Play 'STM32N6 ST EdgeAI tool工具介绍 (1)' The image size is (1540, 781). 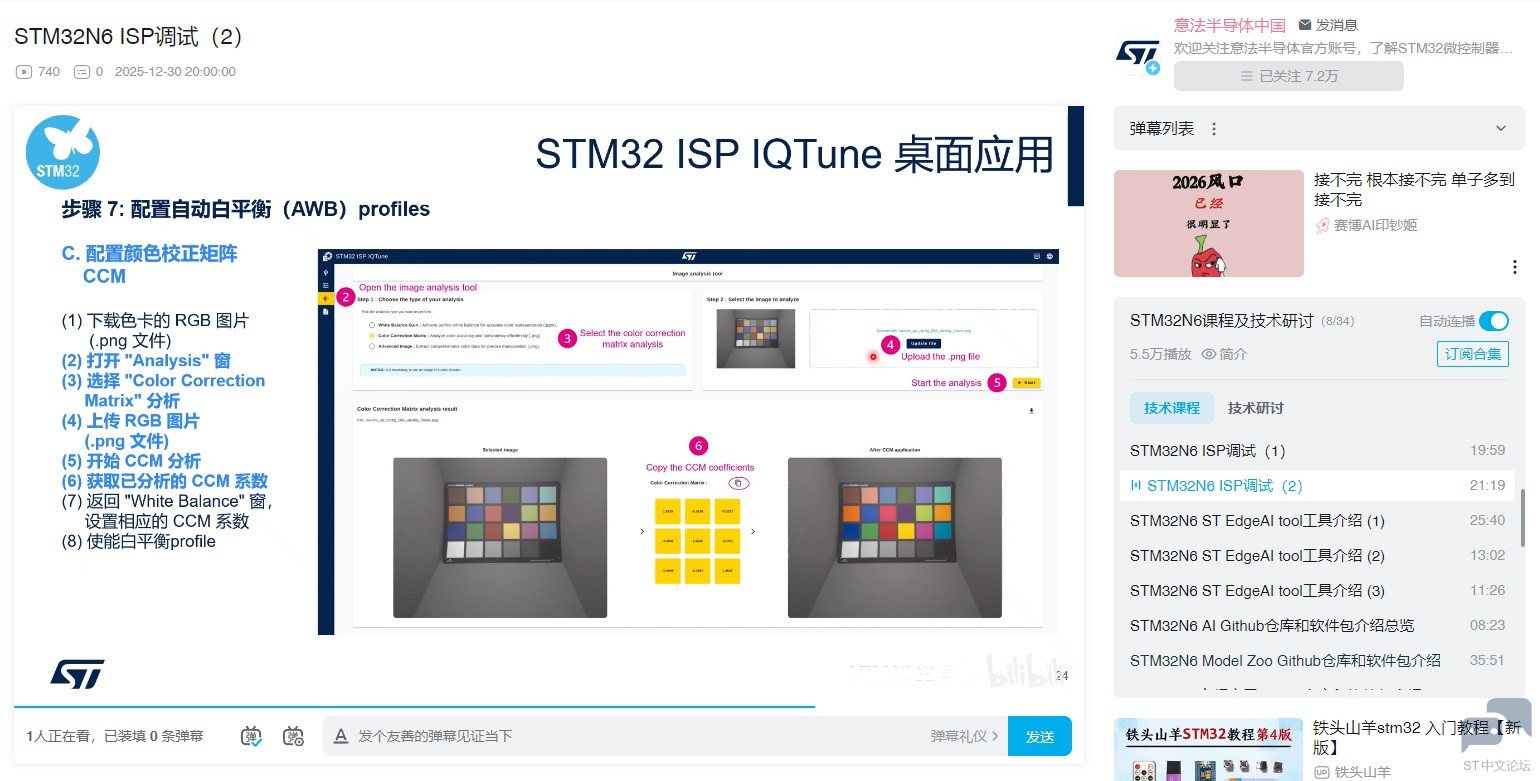tap(1318, 520)
